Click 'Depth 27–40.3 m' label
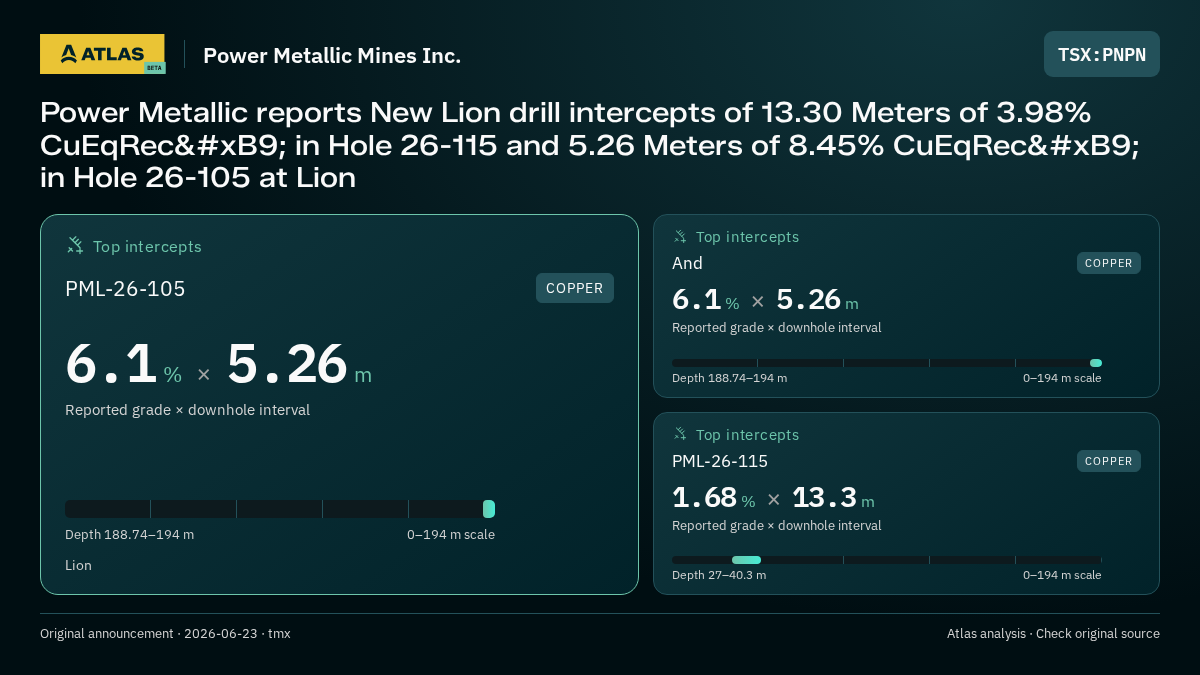Image resolution: width=1200 pixels, height=675 pixels. (x=719, y=575)
